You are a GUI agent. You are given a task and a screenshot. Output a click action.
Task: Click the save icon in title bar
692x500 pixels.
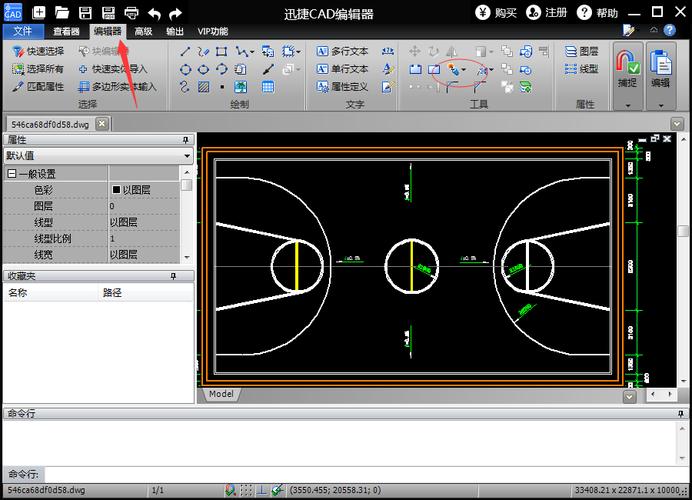85,12
